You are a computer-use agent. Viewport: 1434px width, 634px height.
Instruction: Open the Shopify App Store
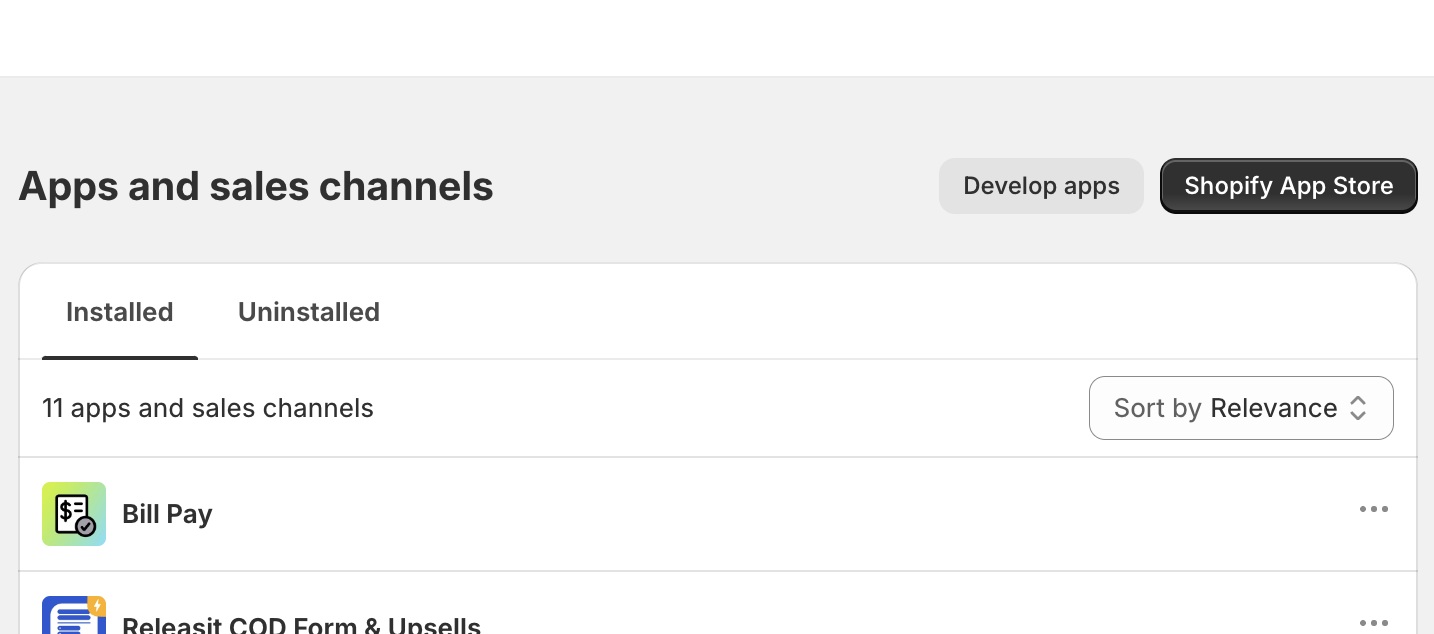point(1288,186)
